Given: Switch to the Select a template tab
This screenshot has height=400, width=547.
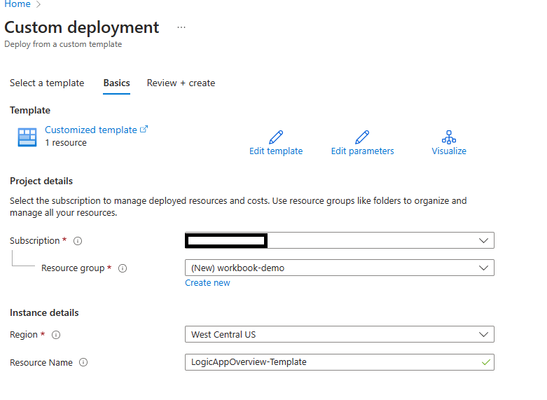Looking at the screenshot, I should tap(47, 83).
